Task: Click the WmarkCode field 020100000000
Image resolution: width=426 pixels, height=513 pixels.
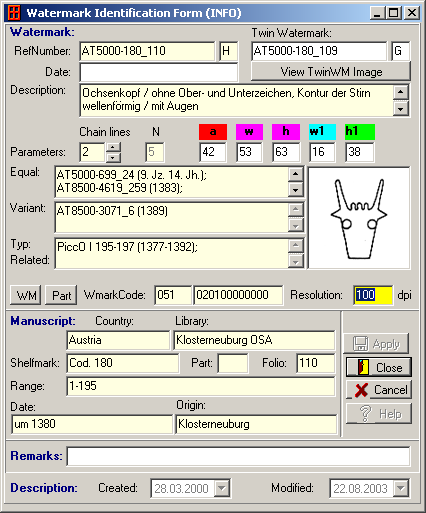Action: point(238,295)
